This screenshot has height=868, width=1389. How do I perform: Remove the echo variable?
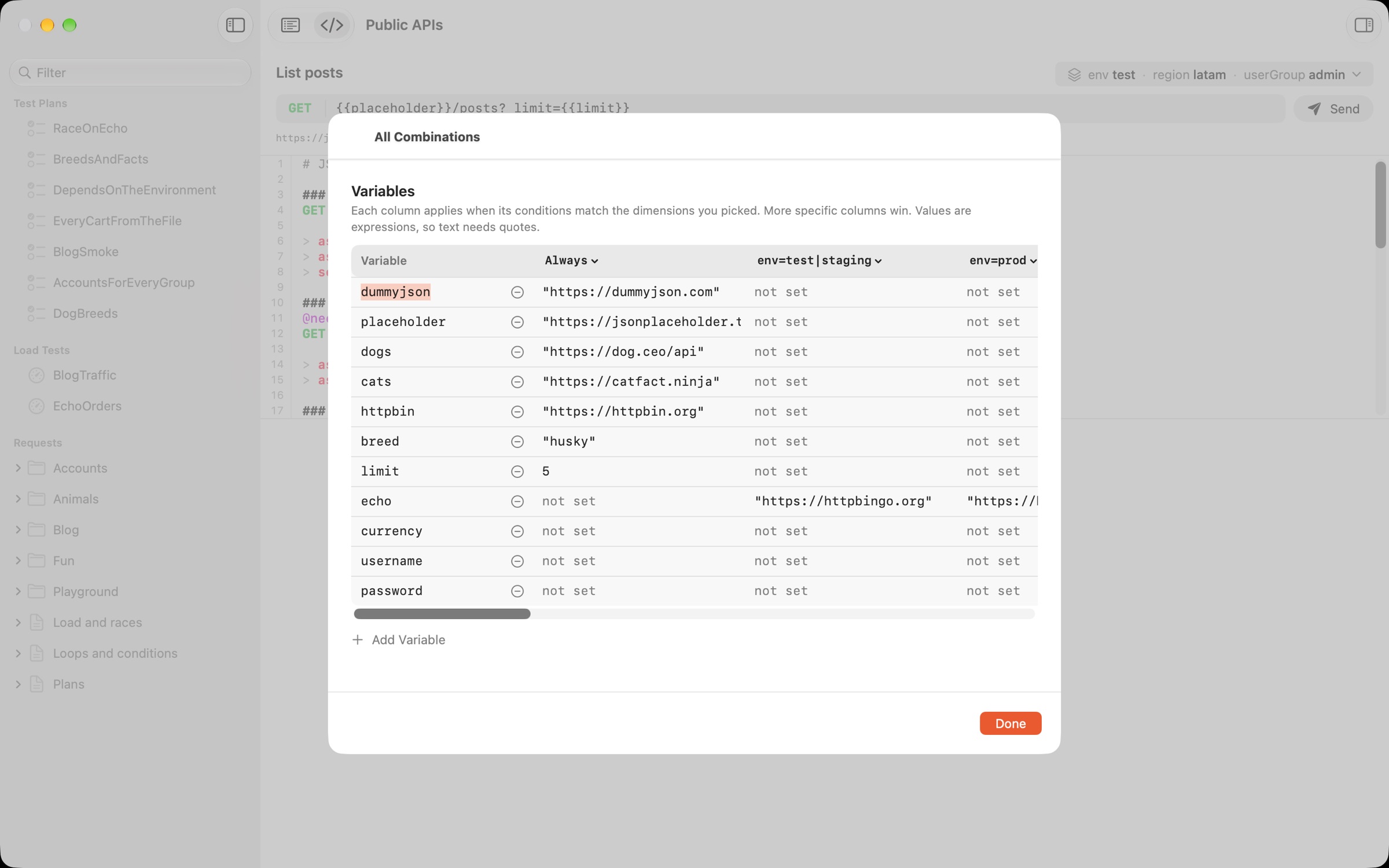pos(517,501)
